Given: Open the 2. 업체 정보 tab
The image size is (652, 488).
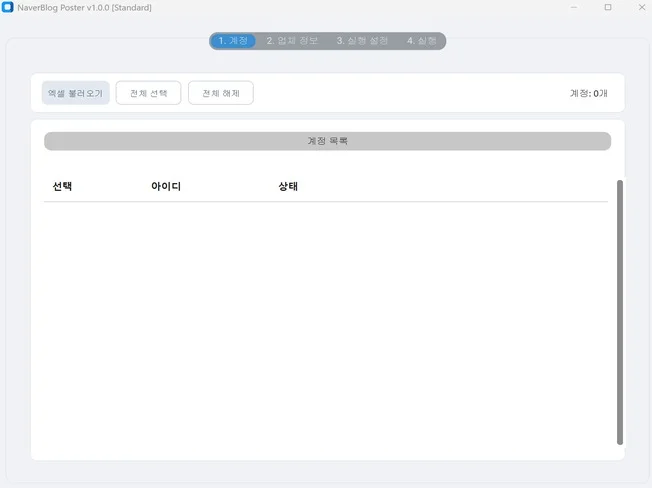Looking at the screenshot, I should click(x=292, y=41).
